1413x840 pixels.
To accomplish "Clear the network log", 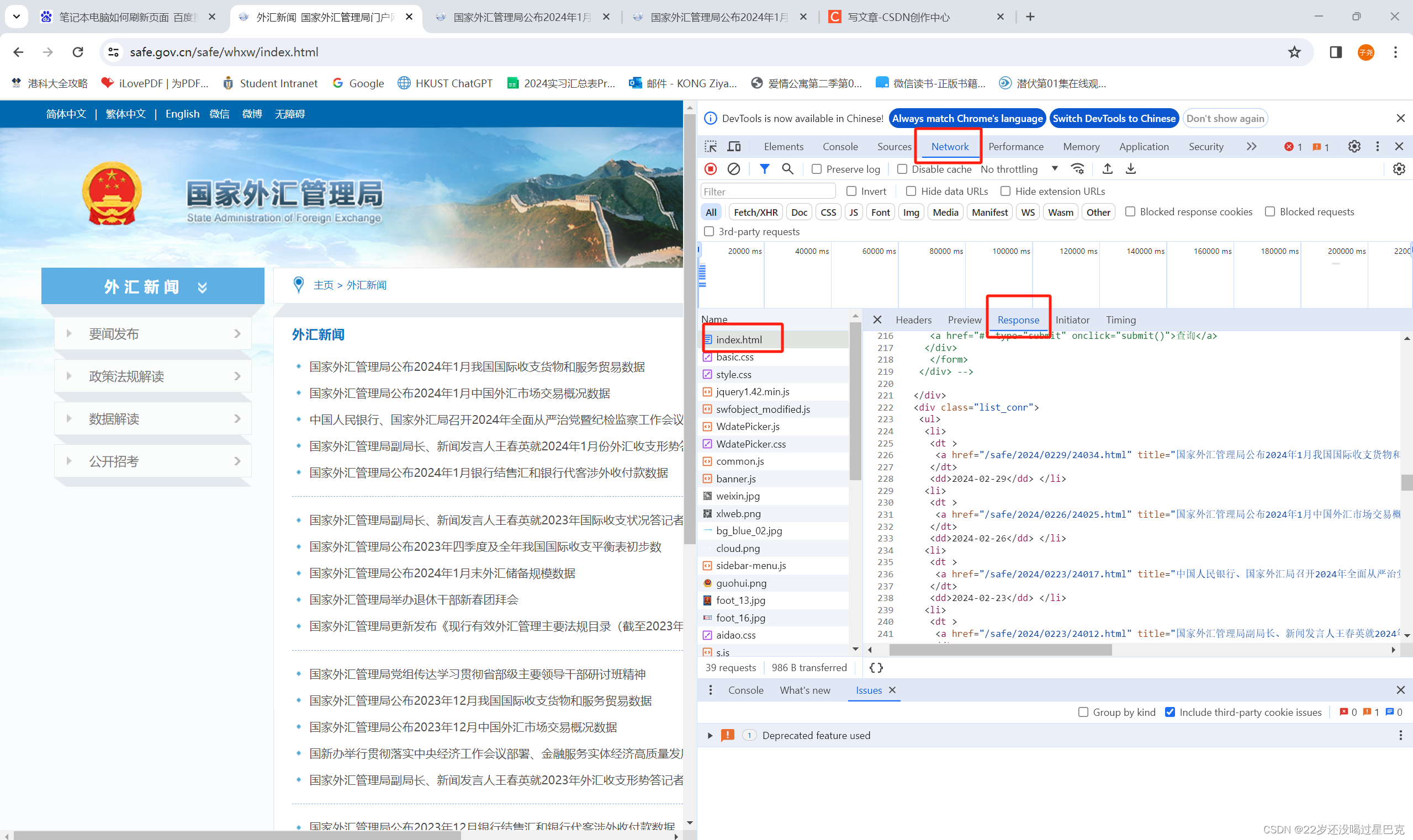I will [734, 169].
